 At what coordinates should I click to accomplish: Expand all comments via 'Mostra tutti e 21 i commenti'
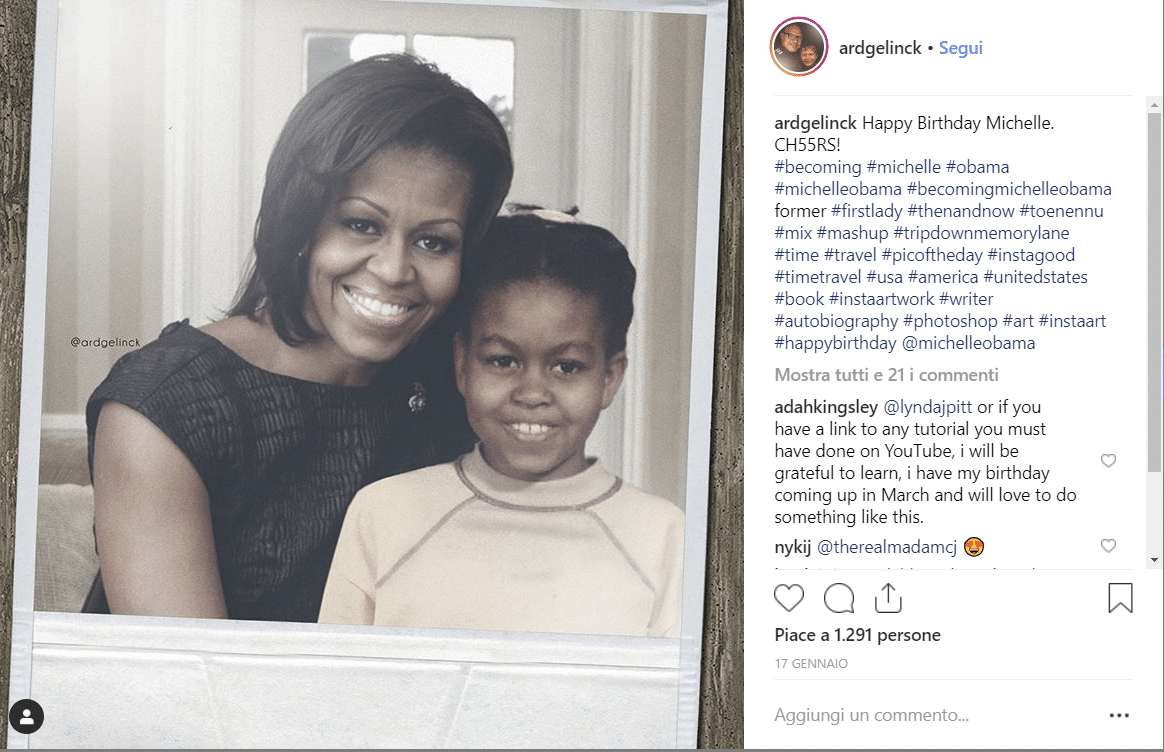point(886,375)
